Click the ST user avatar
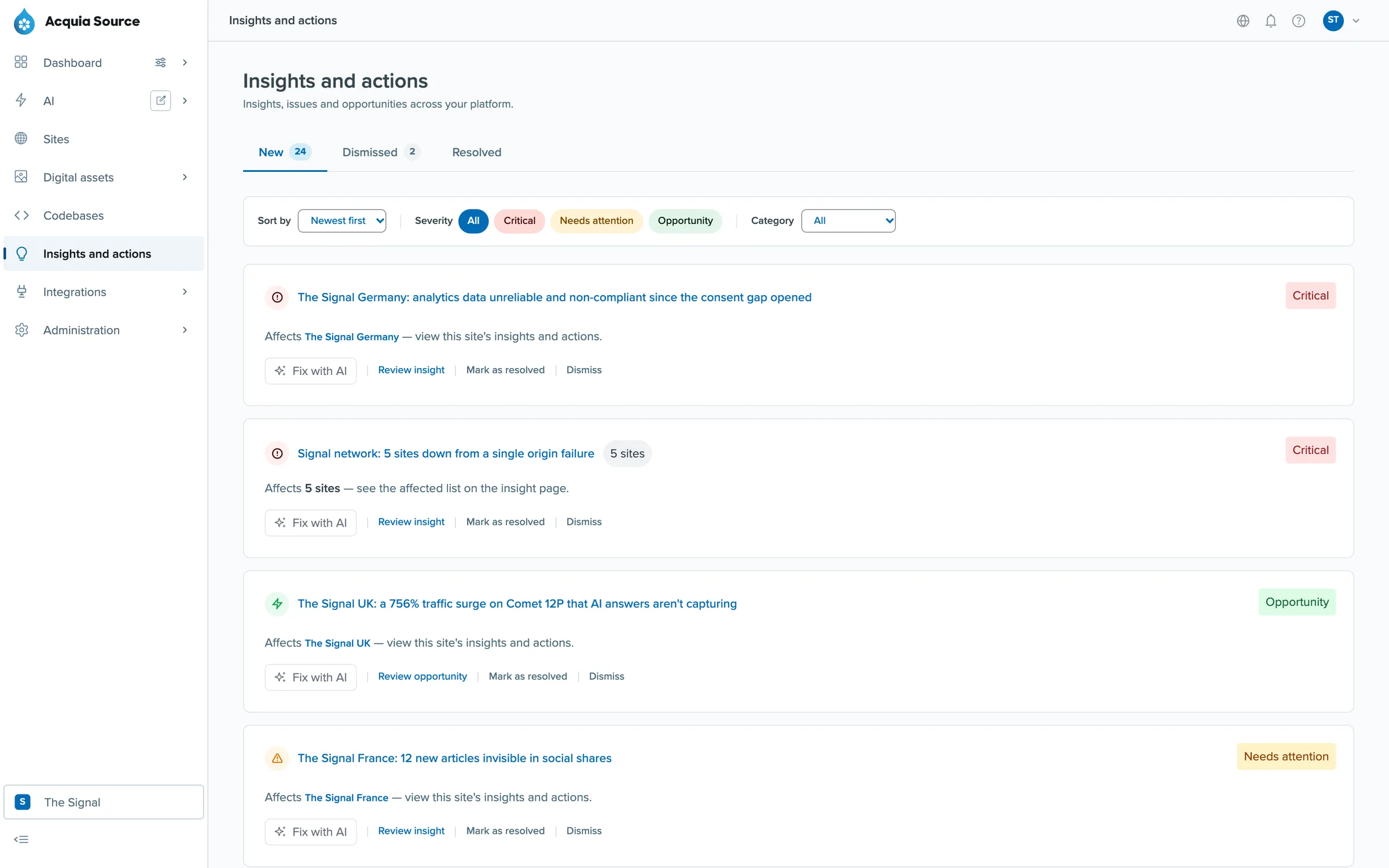 tap(1333, 21)
